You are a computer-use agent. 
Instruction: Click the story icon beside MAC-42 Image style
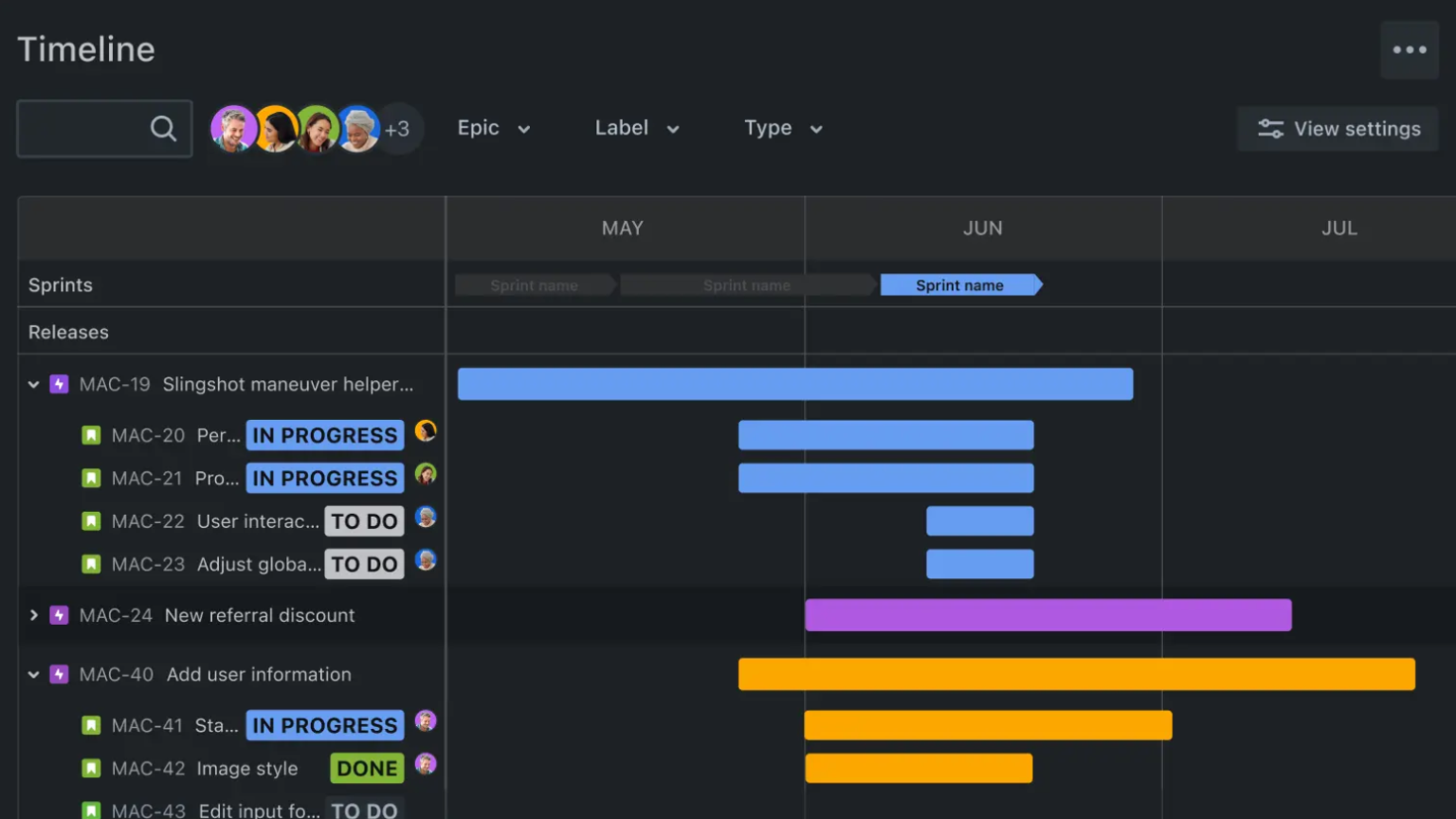pos(90,768)
